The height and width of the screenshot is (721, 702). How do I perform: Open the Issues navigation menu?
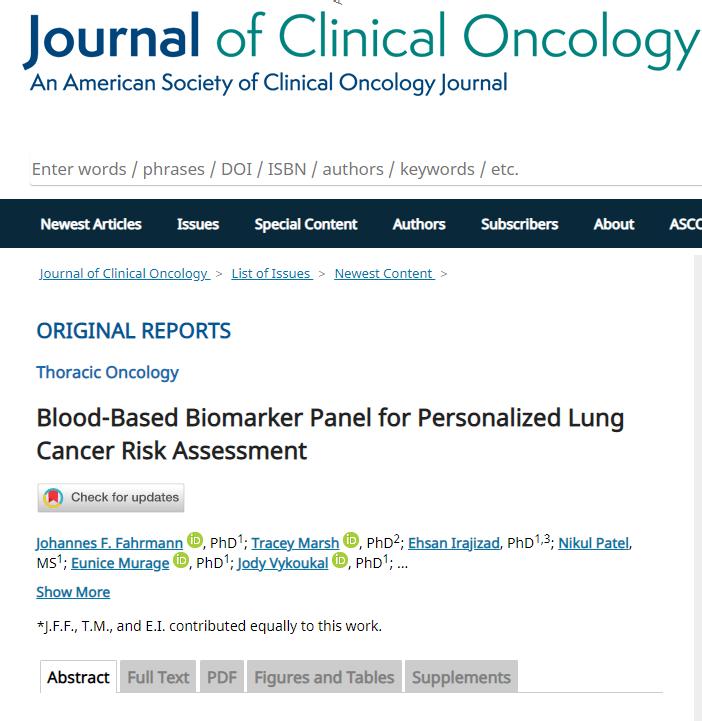coord(198,224)
